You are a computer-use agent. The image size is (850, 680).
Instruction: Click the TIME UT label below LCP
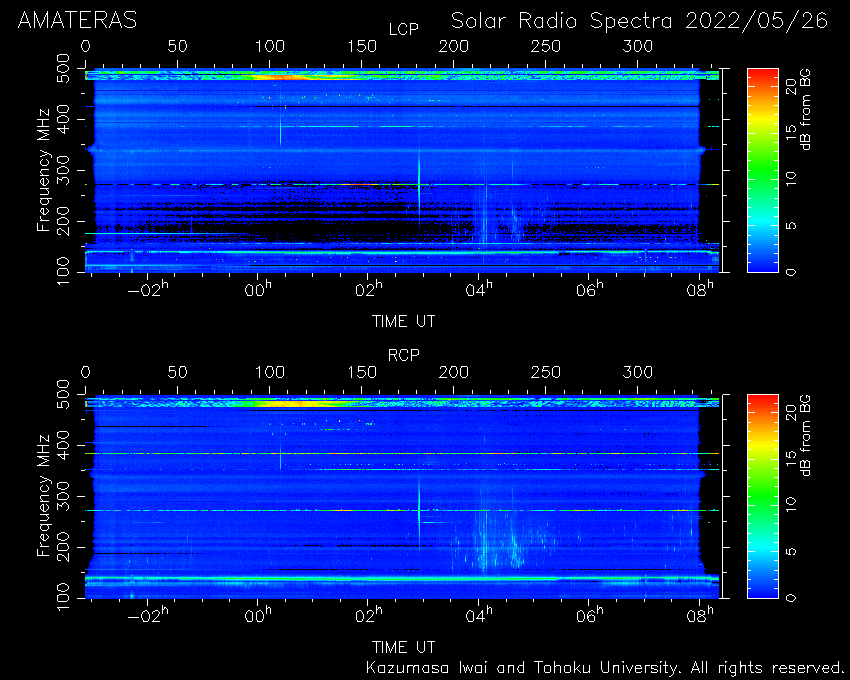403,322
